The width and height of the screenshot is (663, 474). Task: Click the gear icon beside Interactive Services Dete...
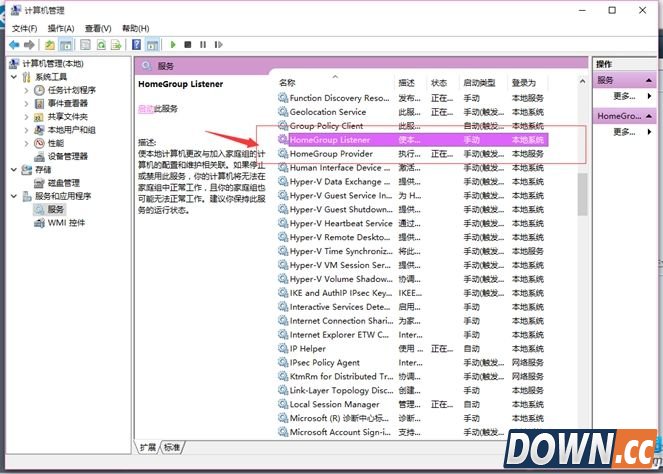pyautogui.click(x=283, y=307)
